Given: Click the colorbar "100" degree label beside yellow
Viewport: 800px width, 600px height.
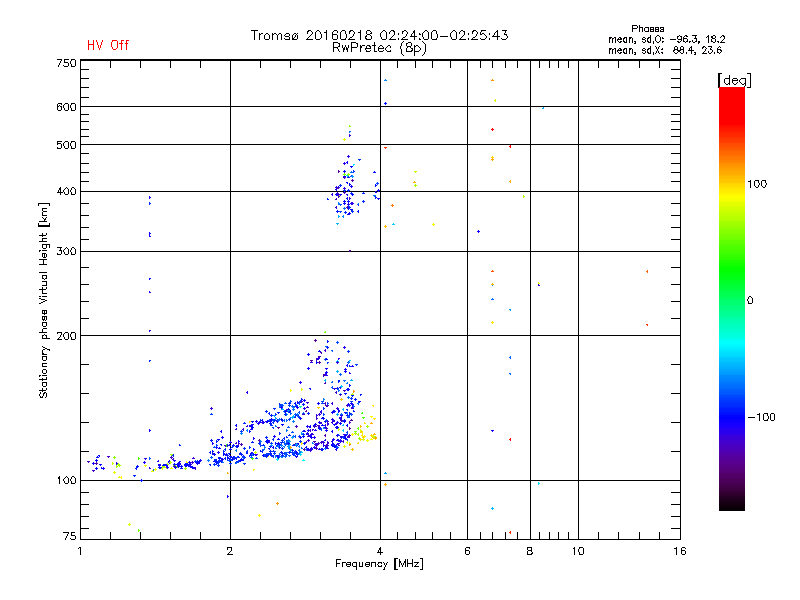Looking at the screenshot, I should (757, 184).
